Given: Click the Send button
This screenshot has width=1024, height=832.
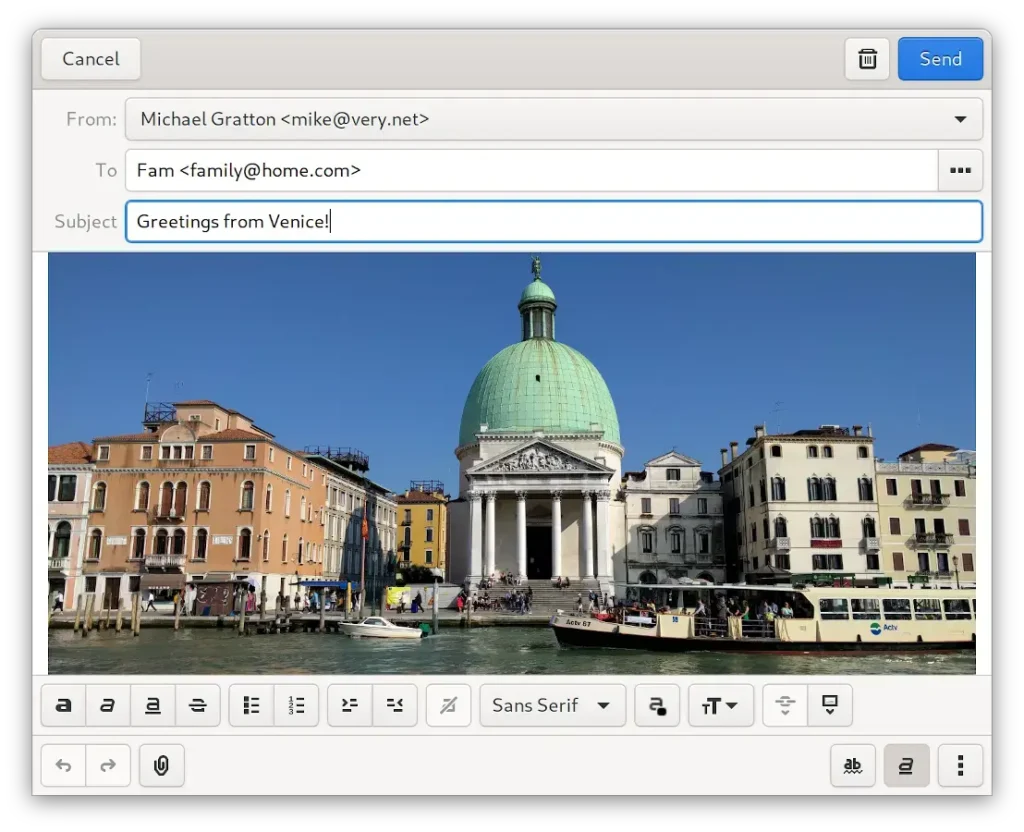Looking at the screenshot, I should click(940, 59).
